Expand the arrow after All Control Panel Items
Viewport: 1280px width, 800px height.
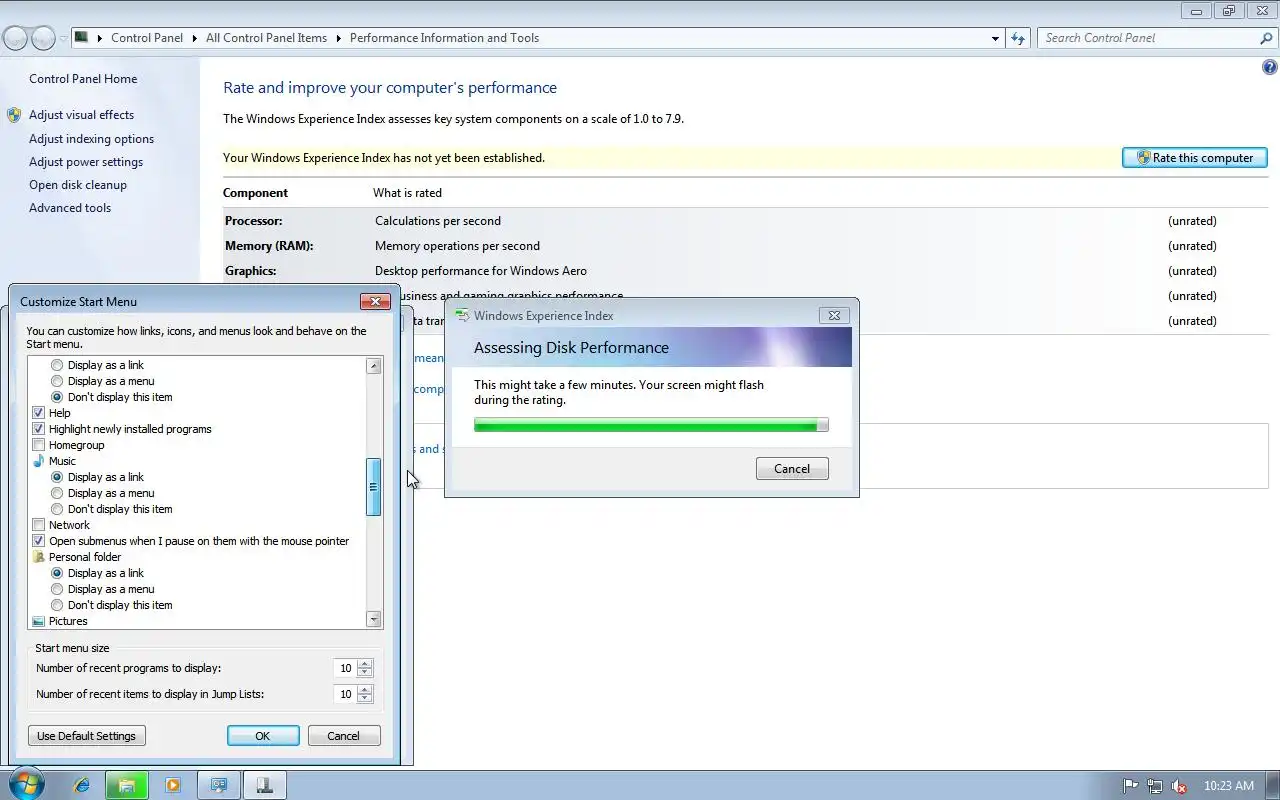(338, 38)
